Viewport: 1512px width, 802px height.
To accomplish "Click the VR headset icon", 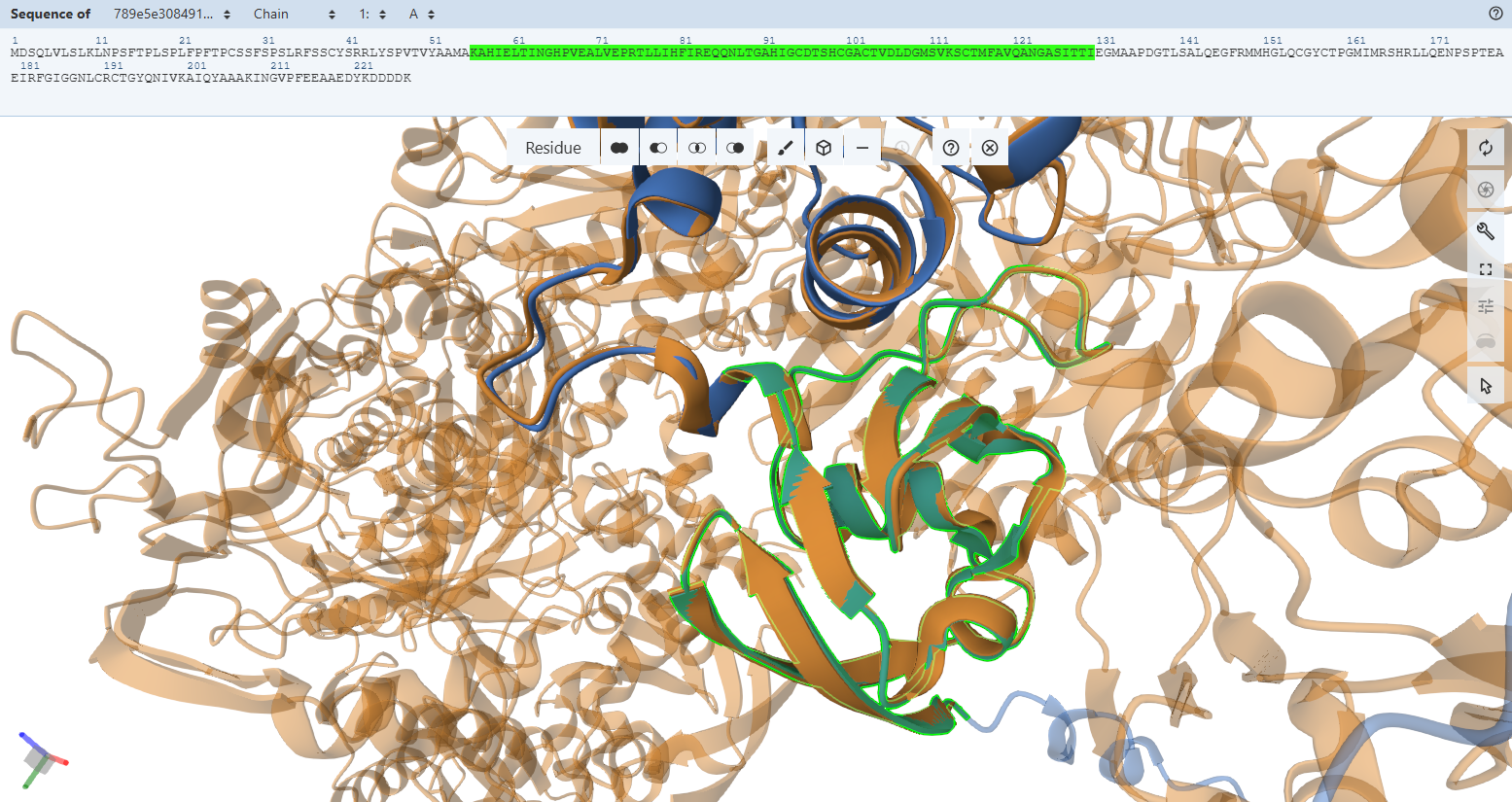I will (1486, 342).
